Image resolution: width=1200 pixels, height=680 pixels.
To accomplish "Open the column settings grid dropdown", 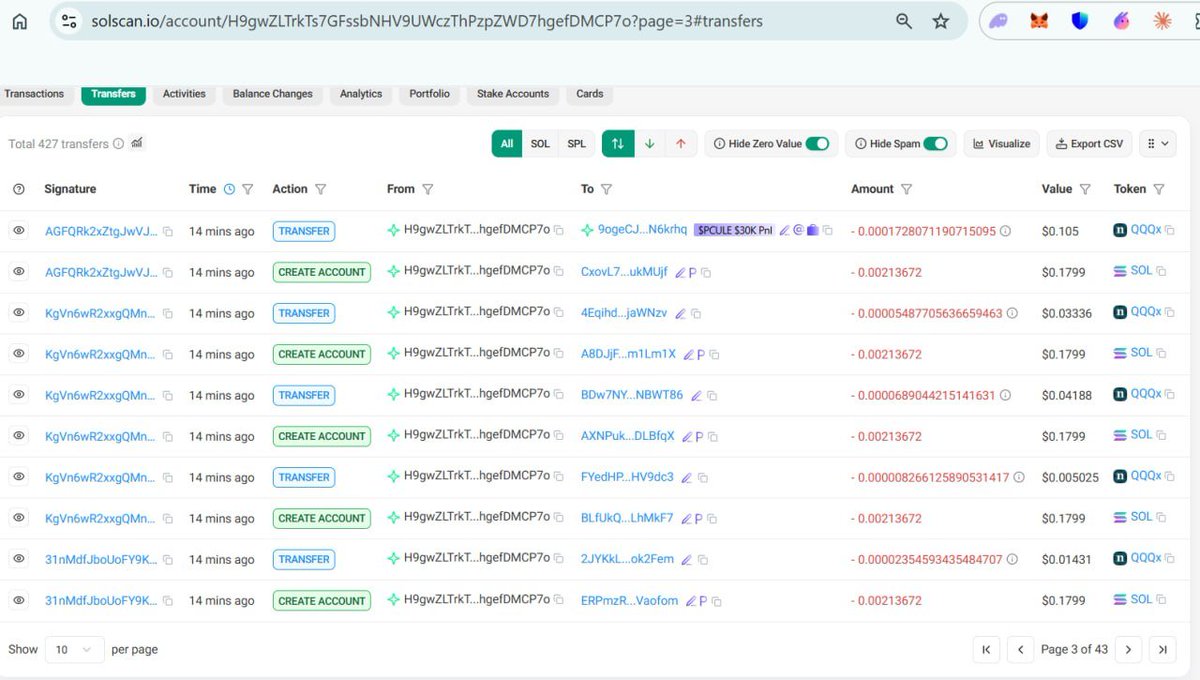I will 1158,144.
